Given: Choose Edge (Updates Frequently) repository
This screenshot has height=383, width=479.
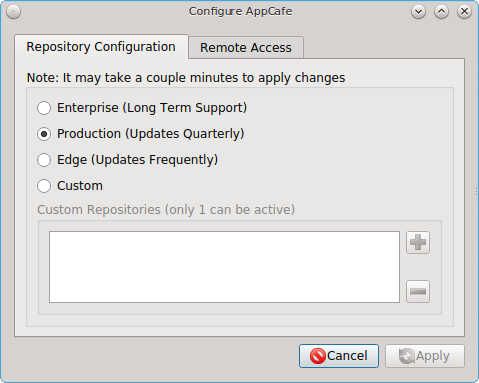Looking at the screenshot, I should (x=44, y=160).
